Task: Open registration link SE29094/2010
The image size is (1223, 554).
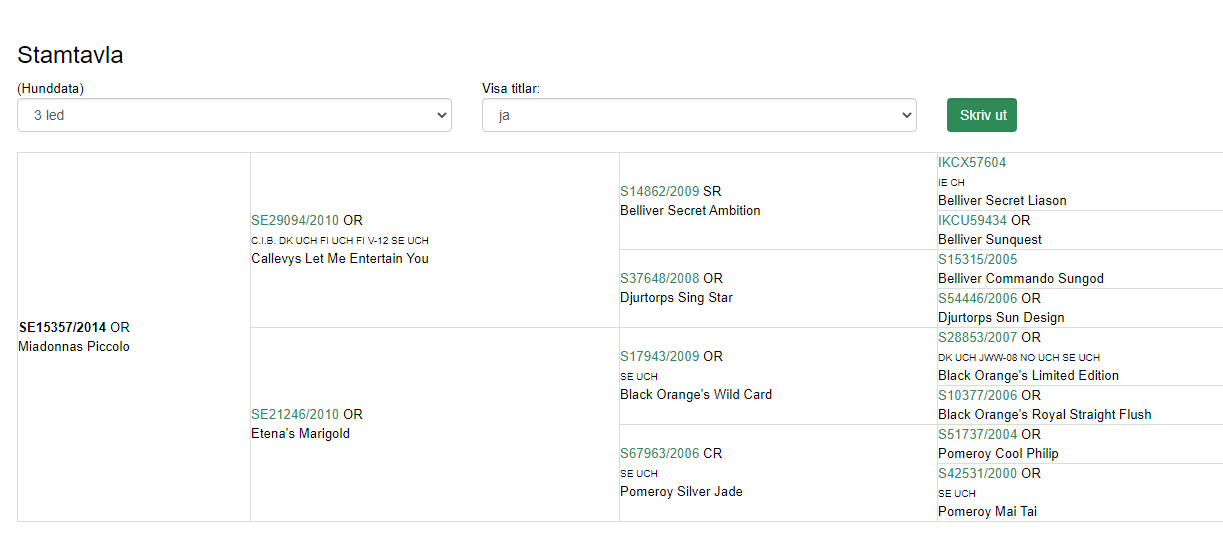Action: tap(294, 220)
